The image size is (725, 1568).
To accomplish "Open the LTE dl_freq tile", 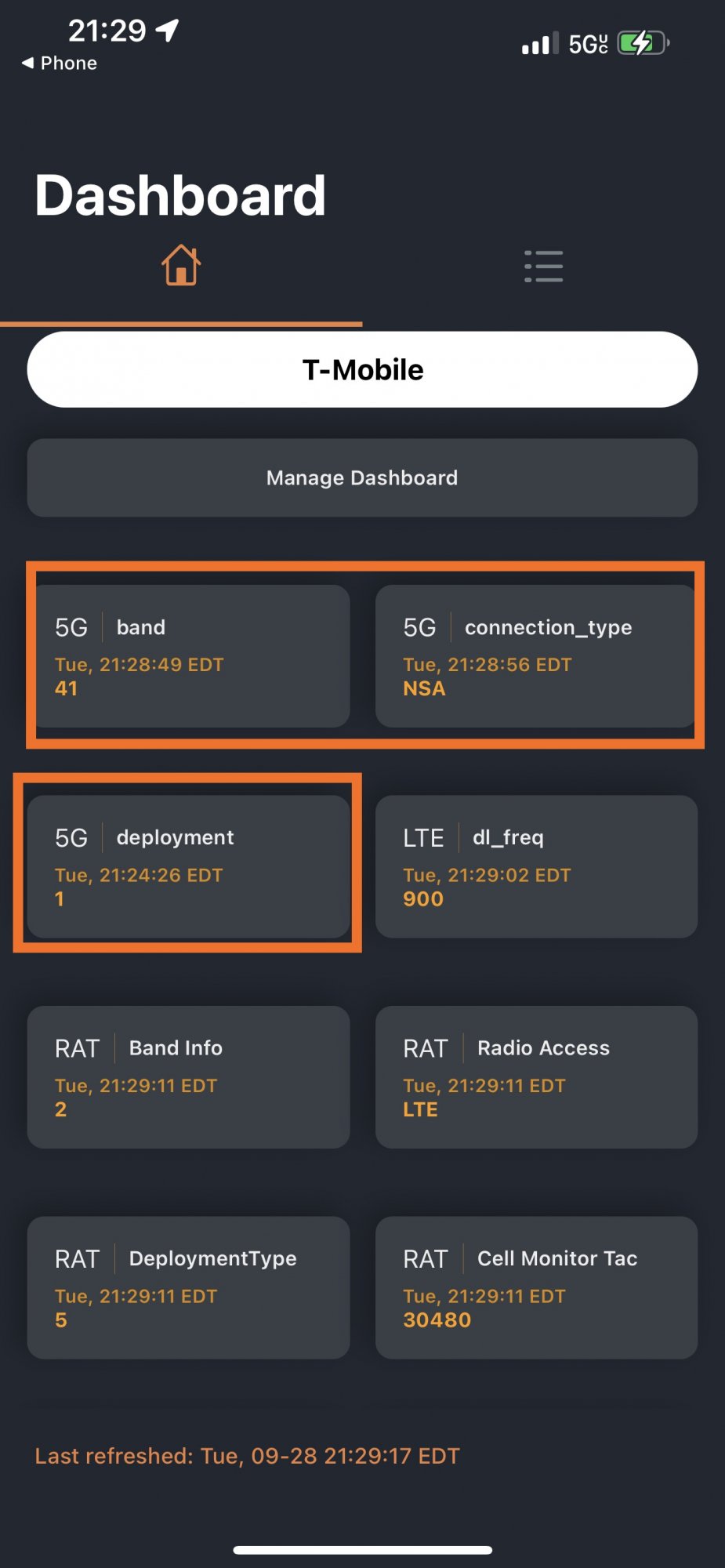I will click(x=536, y=866).
